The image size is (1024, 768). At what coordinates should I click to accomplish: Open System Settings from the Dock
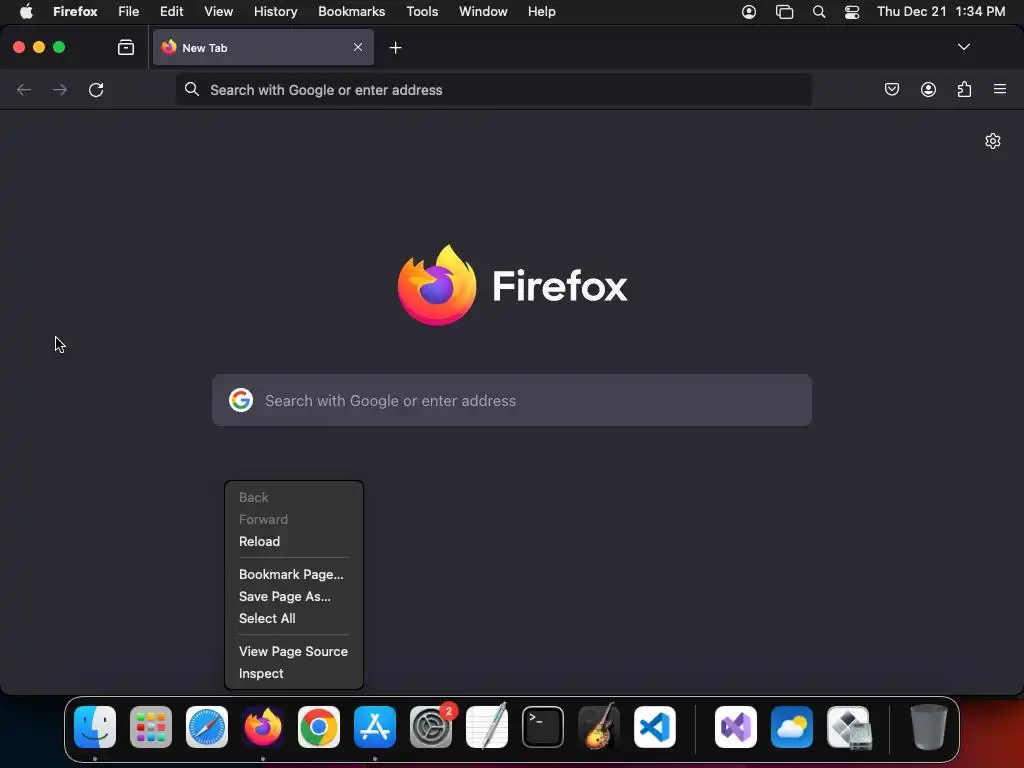431,726
